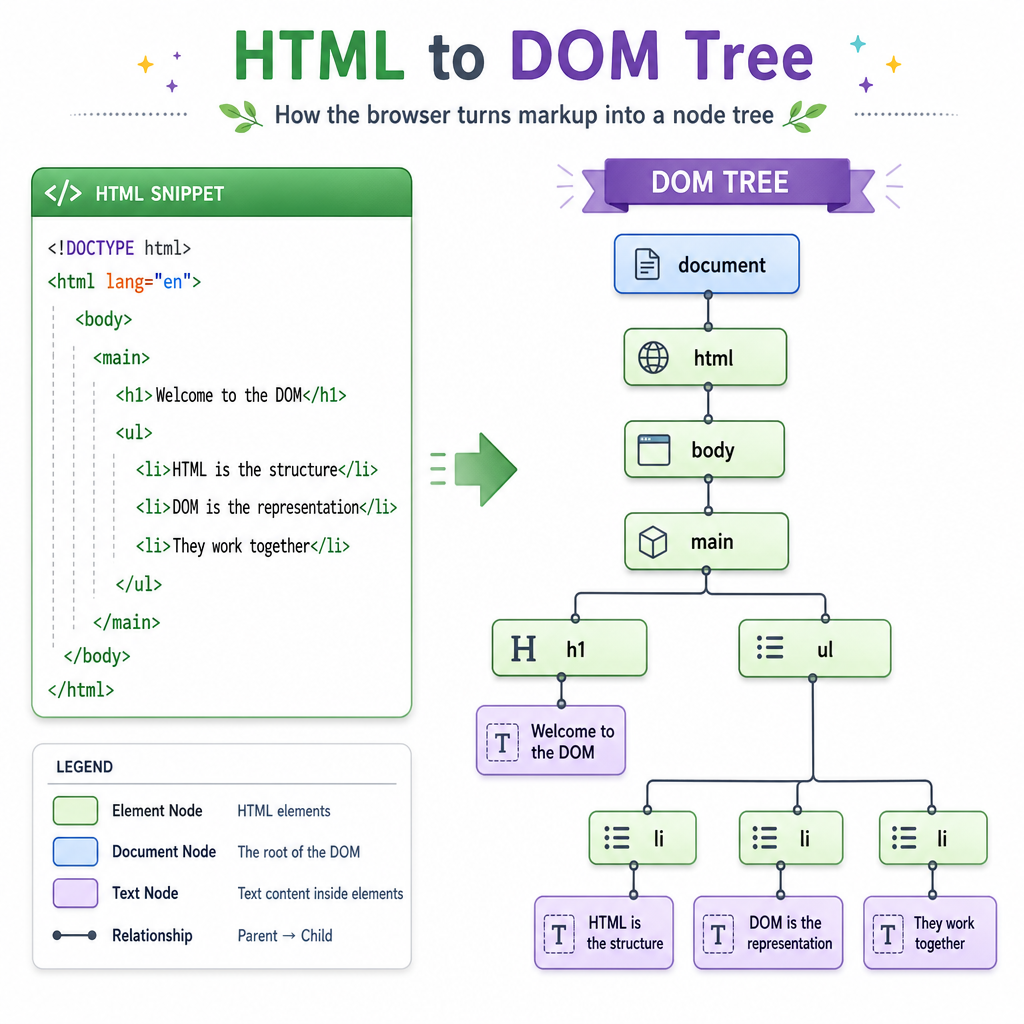Select the document node label

(721, 265)
